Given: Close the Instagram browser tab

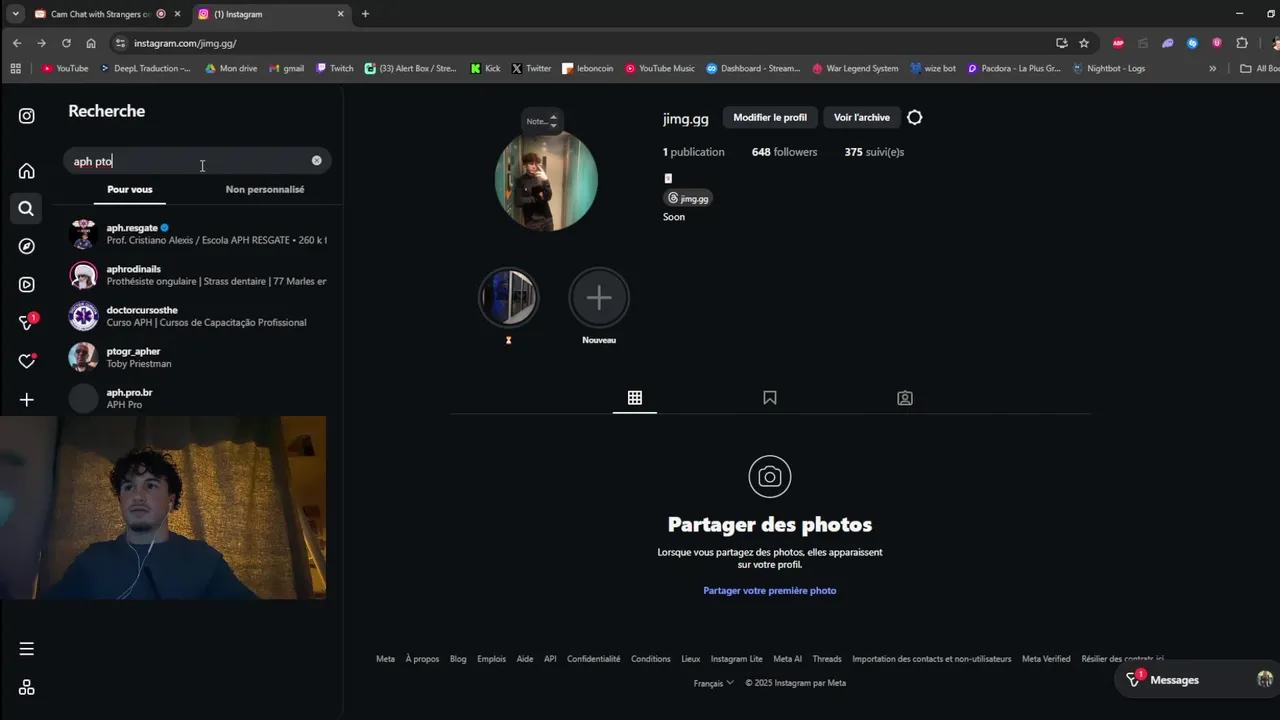Looking at the screenshot, I should pos(340,14).
